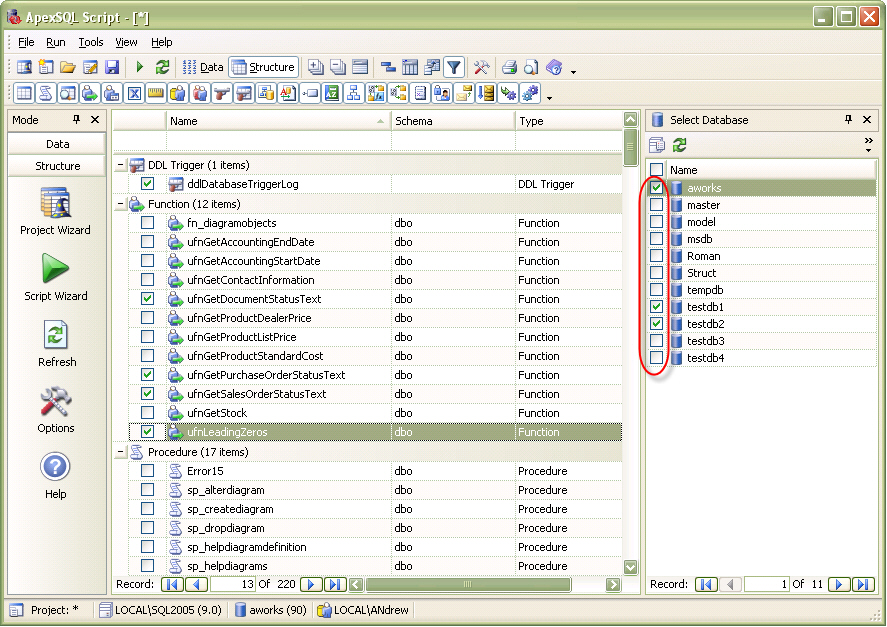This screenshot has width=887, height=627.
Task: Click the Tables object type filter icon
Action: click(24, 93)
